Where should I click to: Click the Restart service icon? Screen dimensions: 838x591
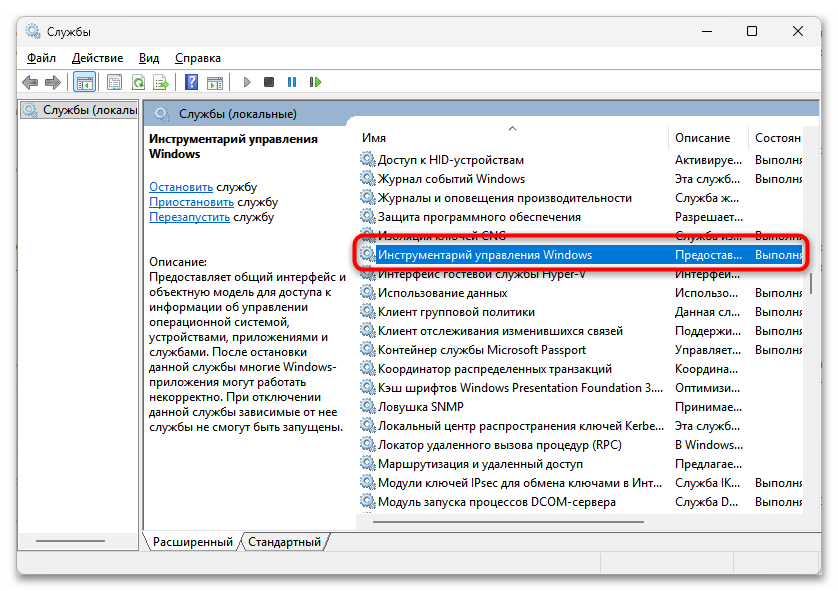[x=315, y=82]
